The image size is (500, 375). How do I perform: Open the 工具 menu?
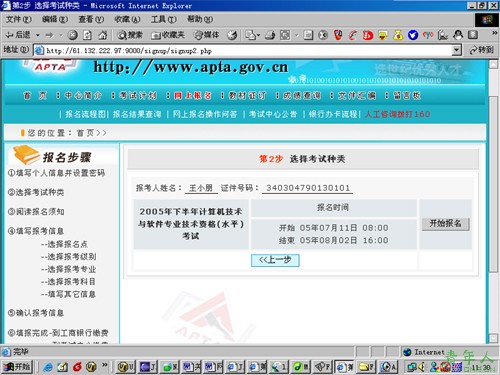point(163,19)
